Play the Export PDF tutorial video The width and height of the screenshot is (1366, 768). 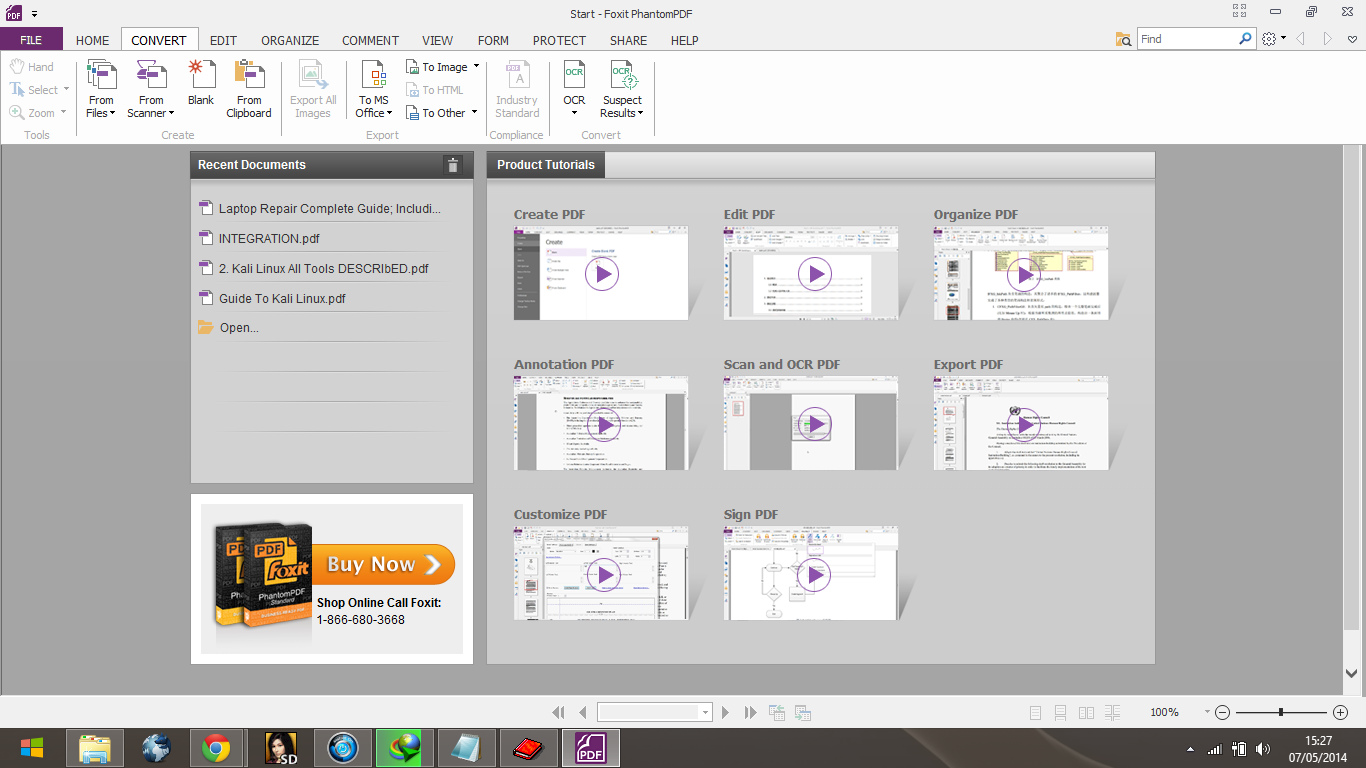1022,424
